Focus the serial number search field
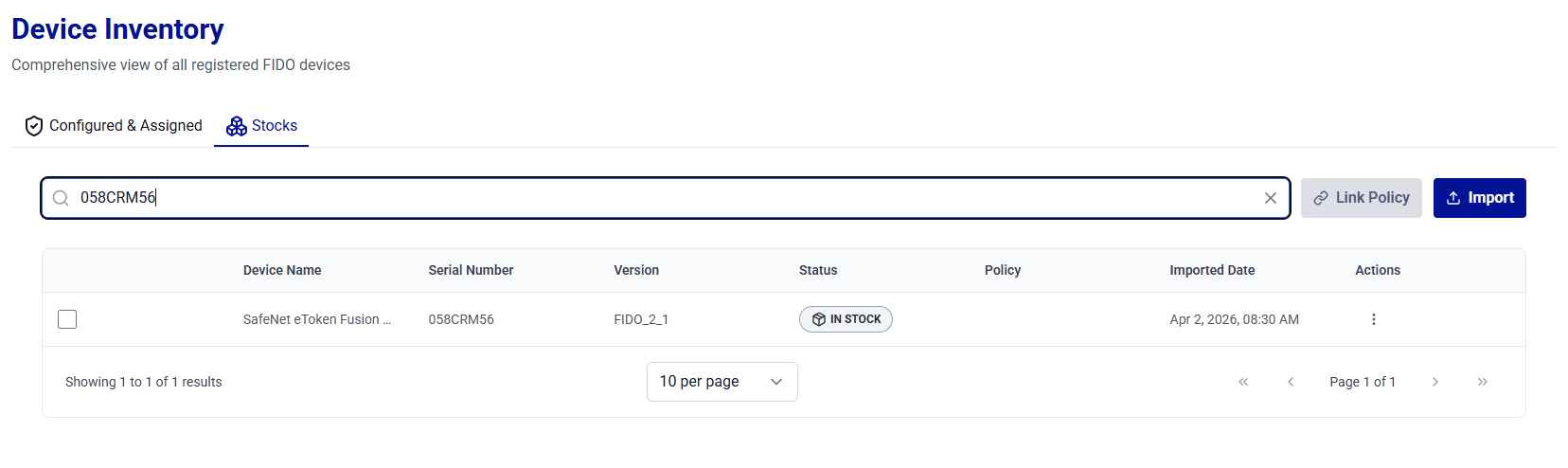The image size is (1568, 468). 663,198
